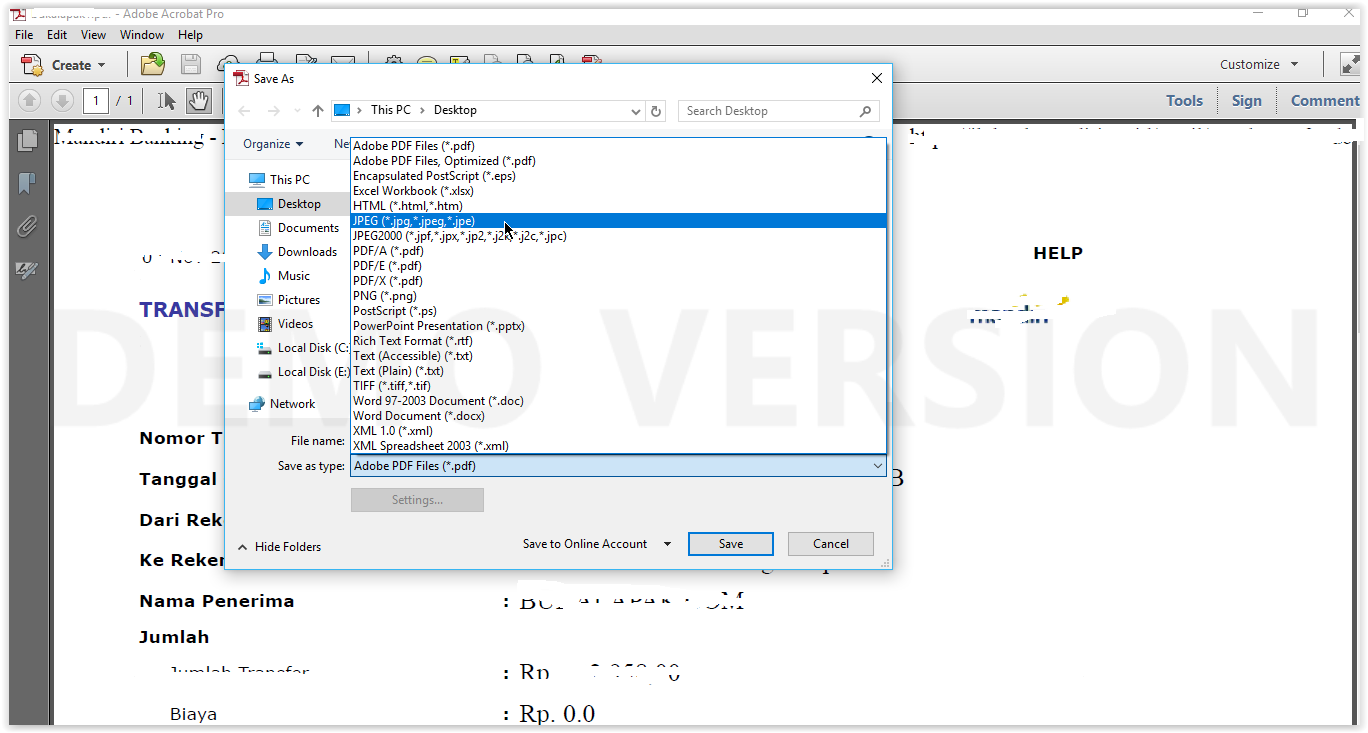
Task: Click the Save file icon
Action: click(190, 63)
